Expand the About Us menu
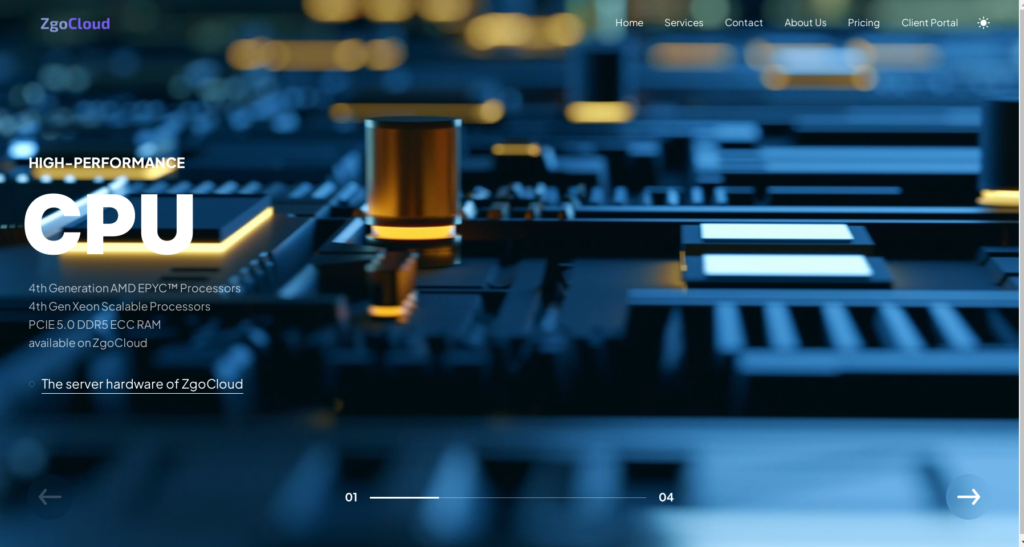 805,23
